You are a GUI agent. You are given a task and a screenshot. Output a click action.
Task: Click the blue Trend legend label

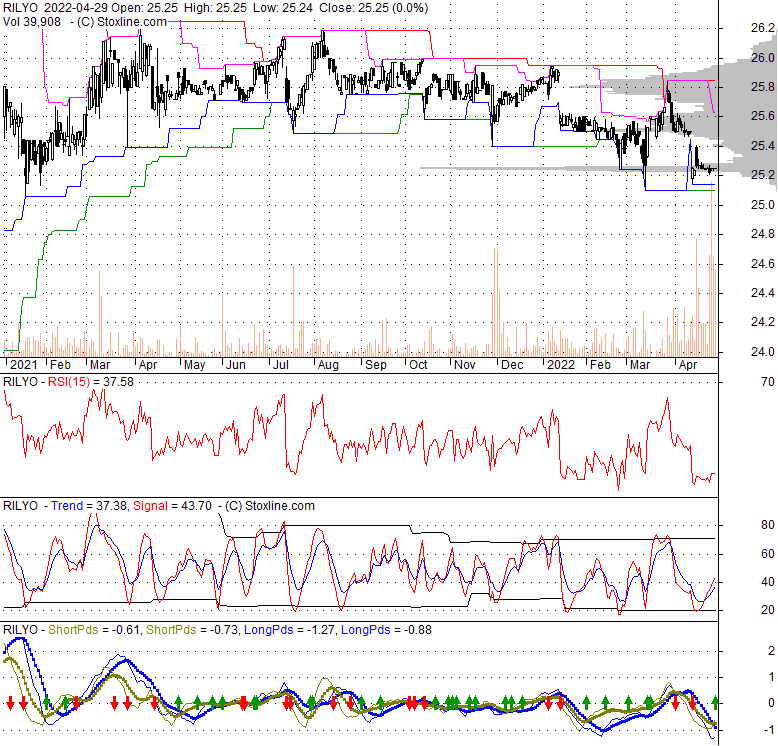pyautogui.click(x=67, y=506)
